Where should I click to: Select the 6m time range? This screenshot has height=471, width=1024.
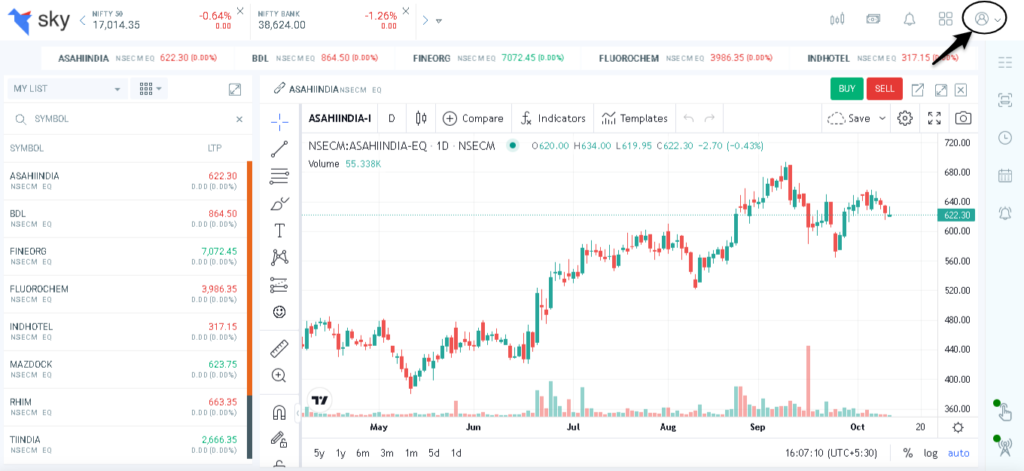pos(363,453)
